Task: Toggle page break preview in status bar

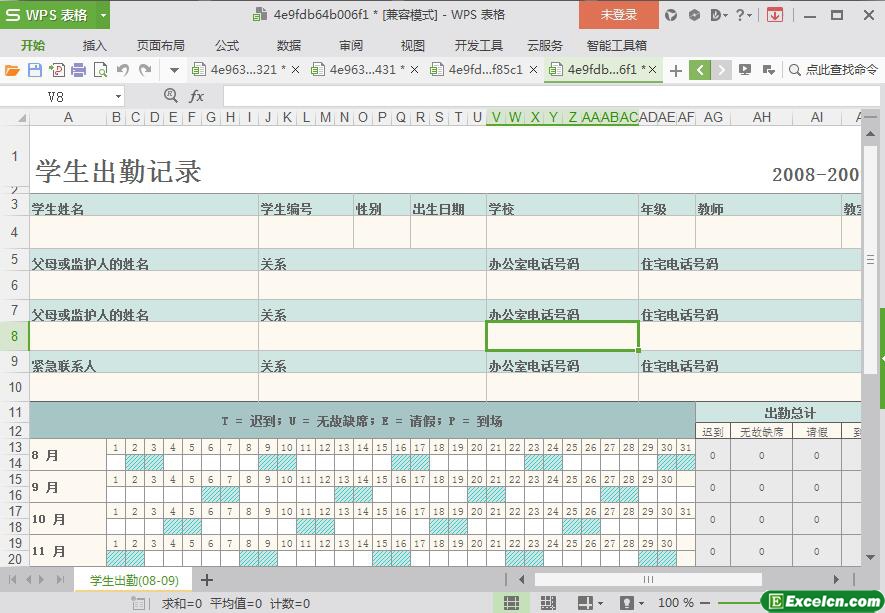Action: pyautogui.click(x=547, y=603)
